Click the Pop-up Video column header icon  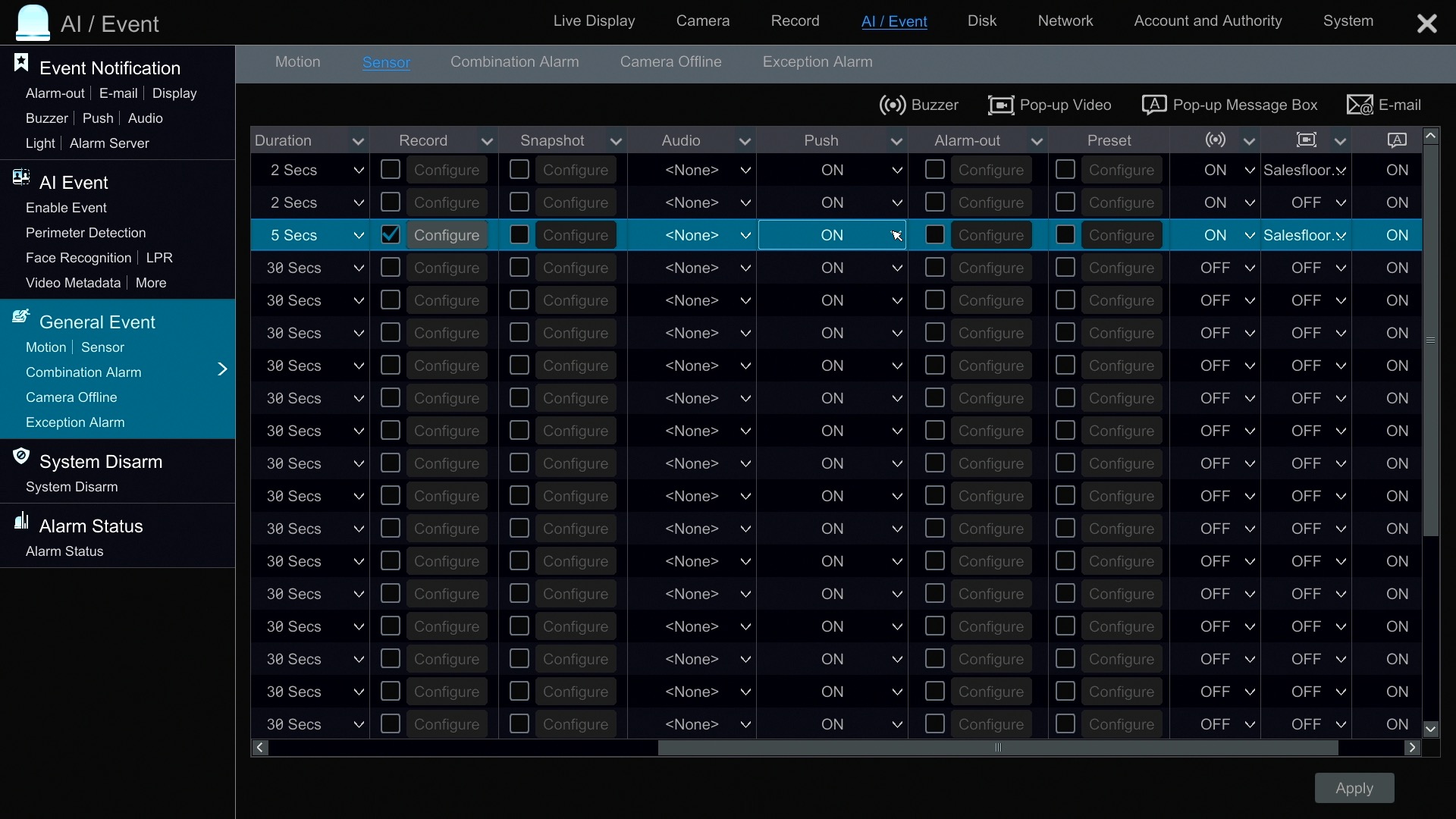tap(1306, 140)
